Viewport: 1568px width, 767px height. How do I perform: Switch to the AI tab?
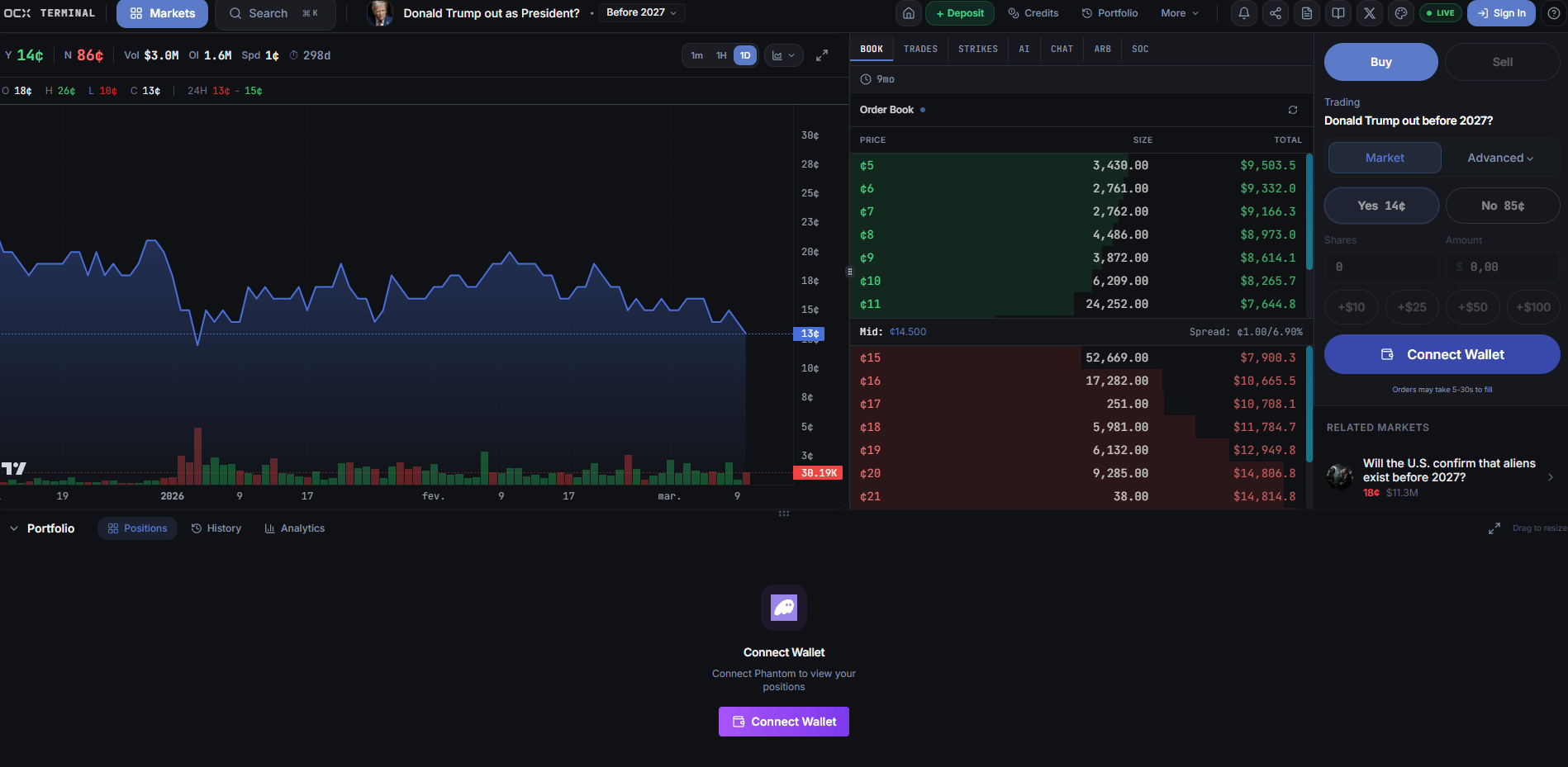click(1024, 50)
